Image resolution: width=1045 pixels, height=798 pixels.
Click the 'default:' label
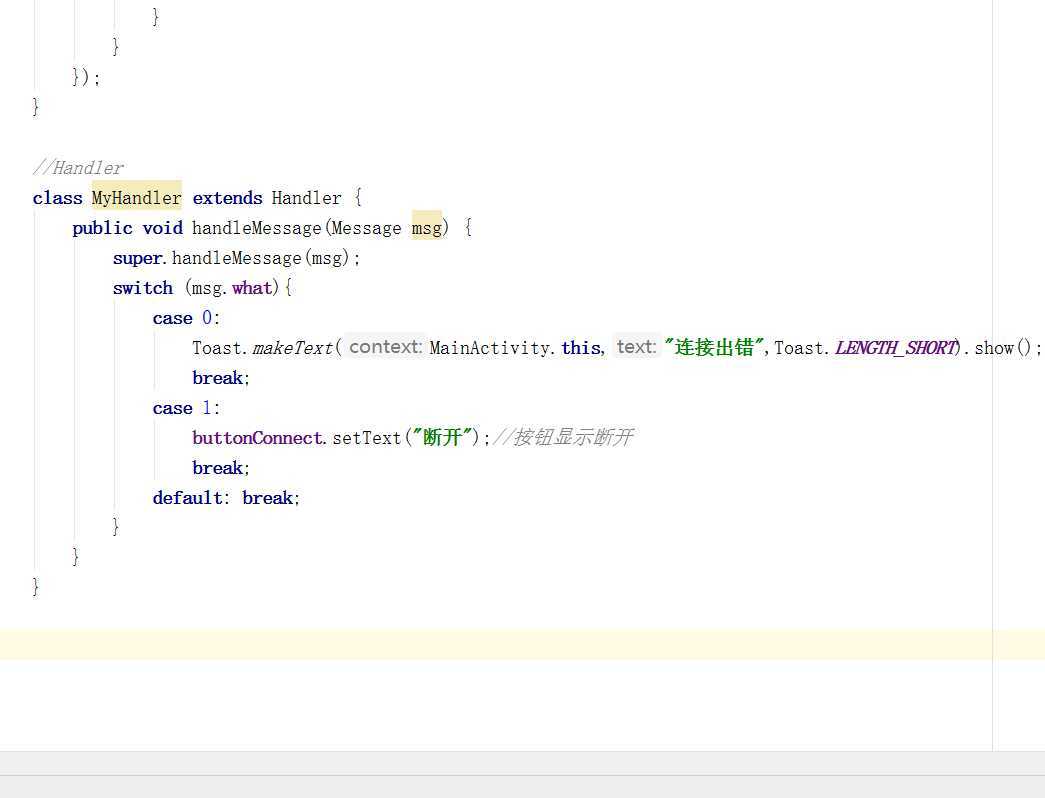(191, 498)
